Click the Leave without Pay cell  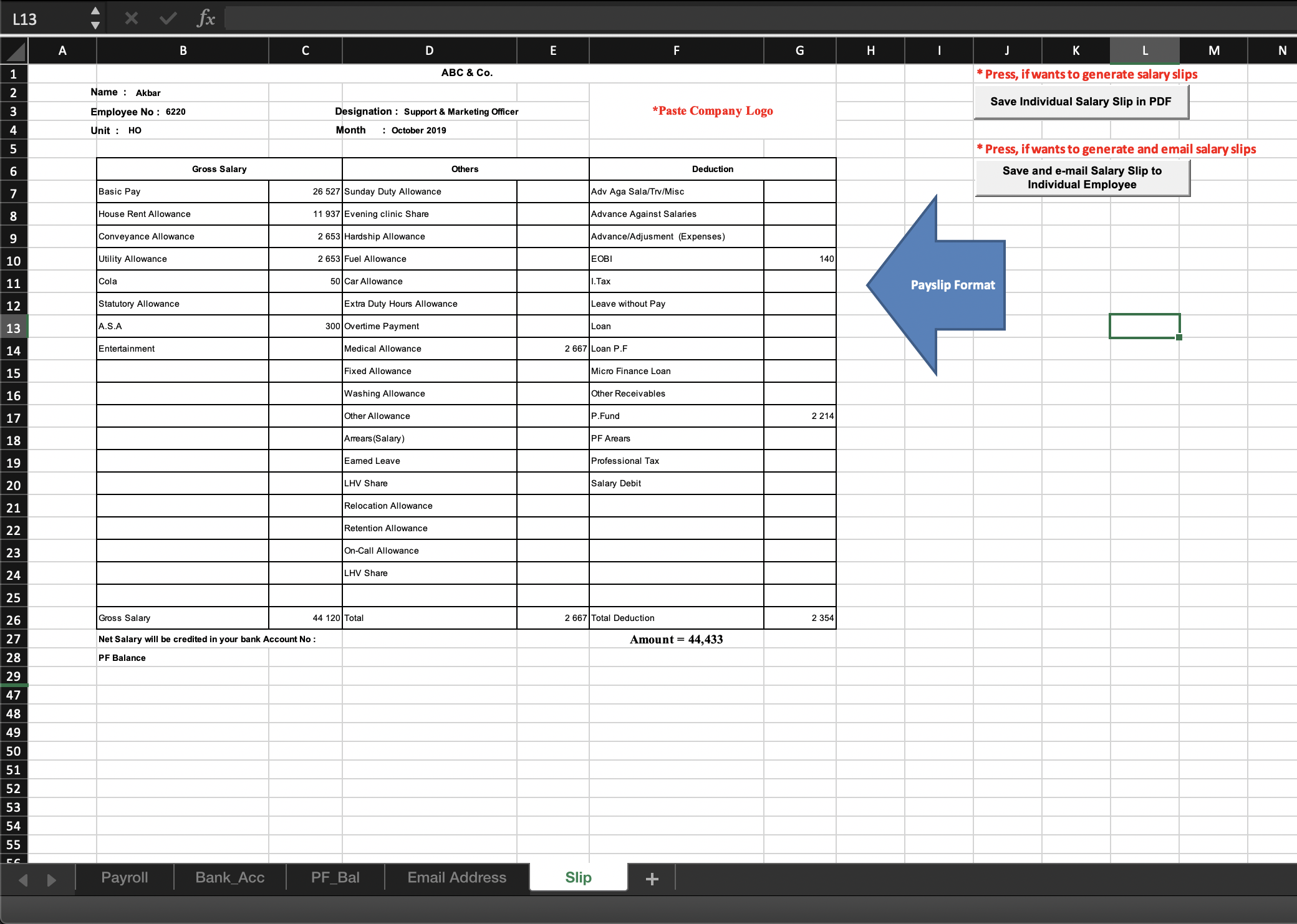pos(677,304)
